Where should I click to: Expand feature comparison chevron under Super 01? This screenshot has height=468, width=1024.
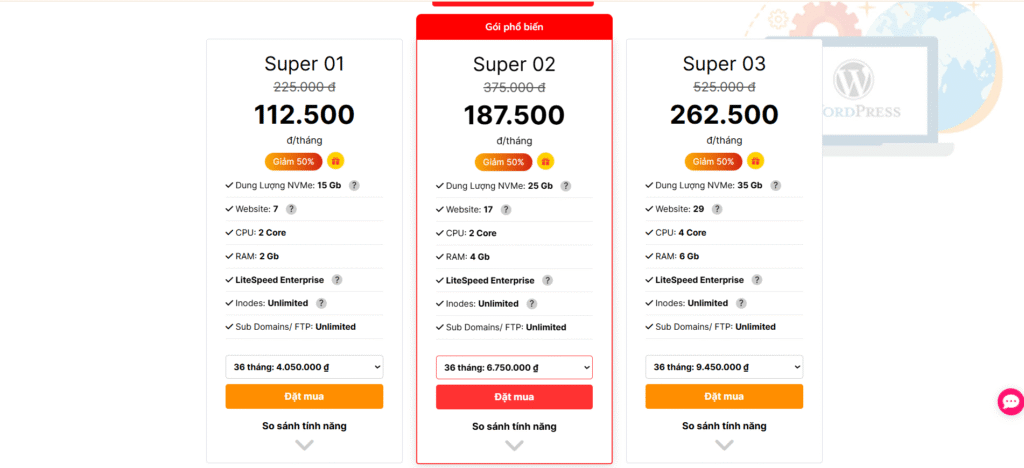tap(304, 445)
